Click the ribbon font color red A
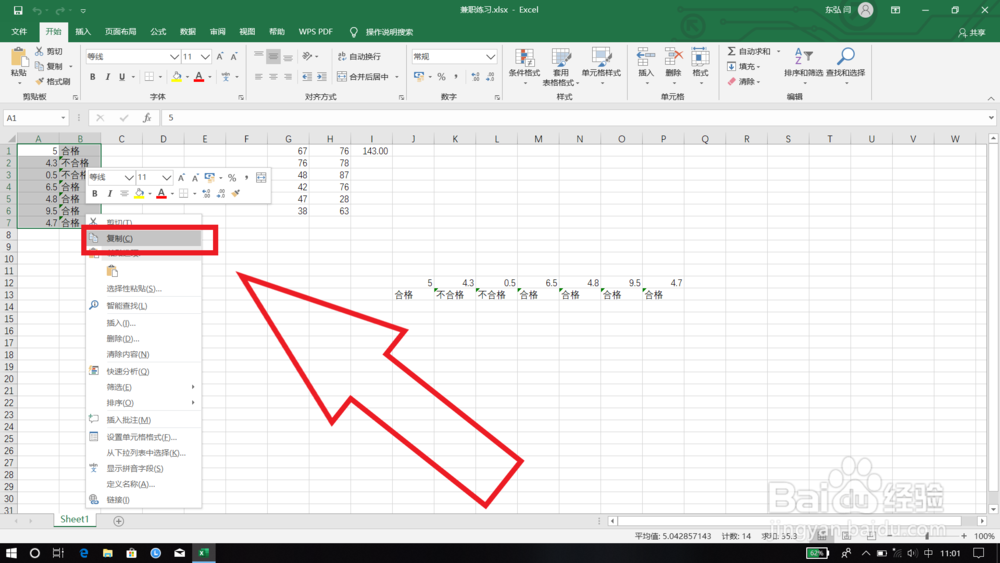 [x=199, y=77]
